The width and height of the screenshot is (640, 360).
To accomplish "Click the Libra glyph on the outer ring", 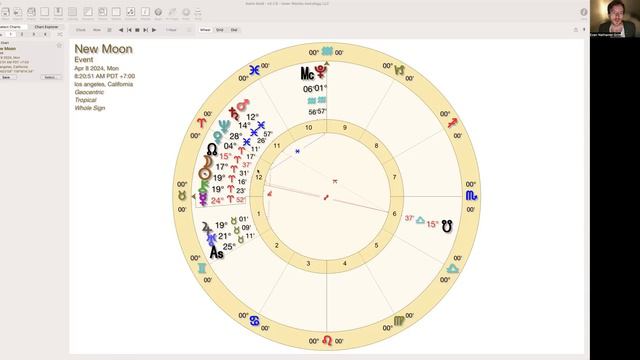I will pos(452,269).
